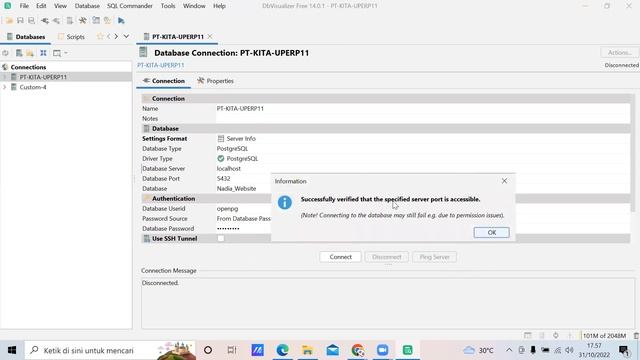Screen dimensions: 640x360
Task: Toggle the Use SSH Tunnel checkbox
Action: (221, 238)
